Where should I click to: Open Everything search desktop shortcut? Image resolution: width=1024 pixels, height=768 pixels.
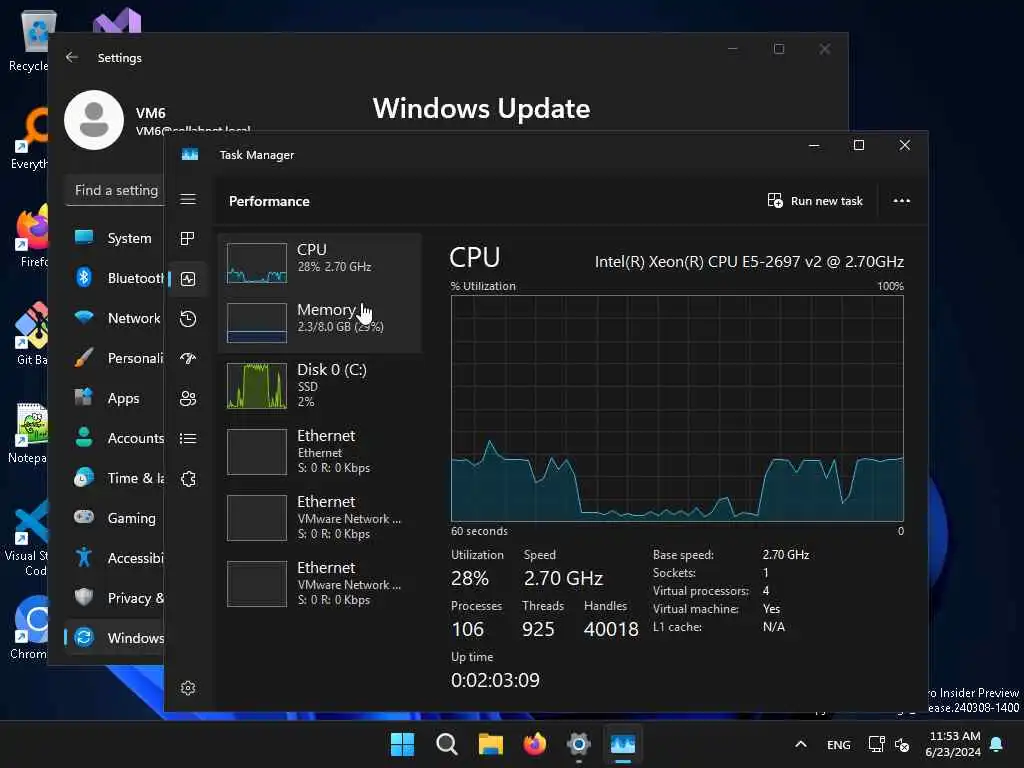click(x=30, y=138)
